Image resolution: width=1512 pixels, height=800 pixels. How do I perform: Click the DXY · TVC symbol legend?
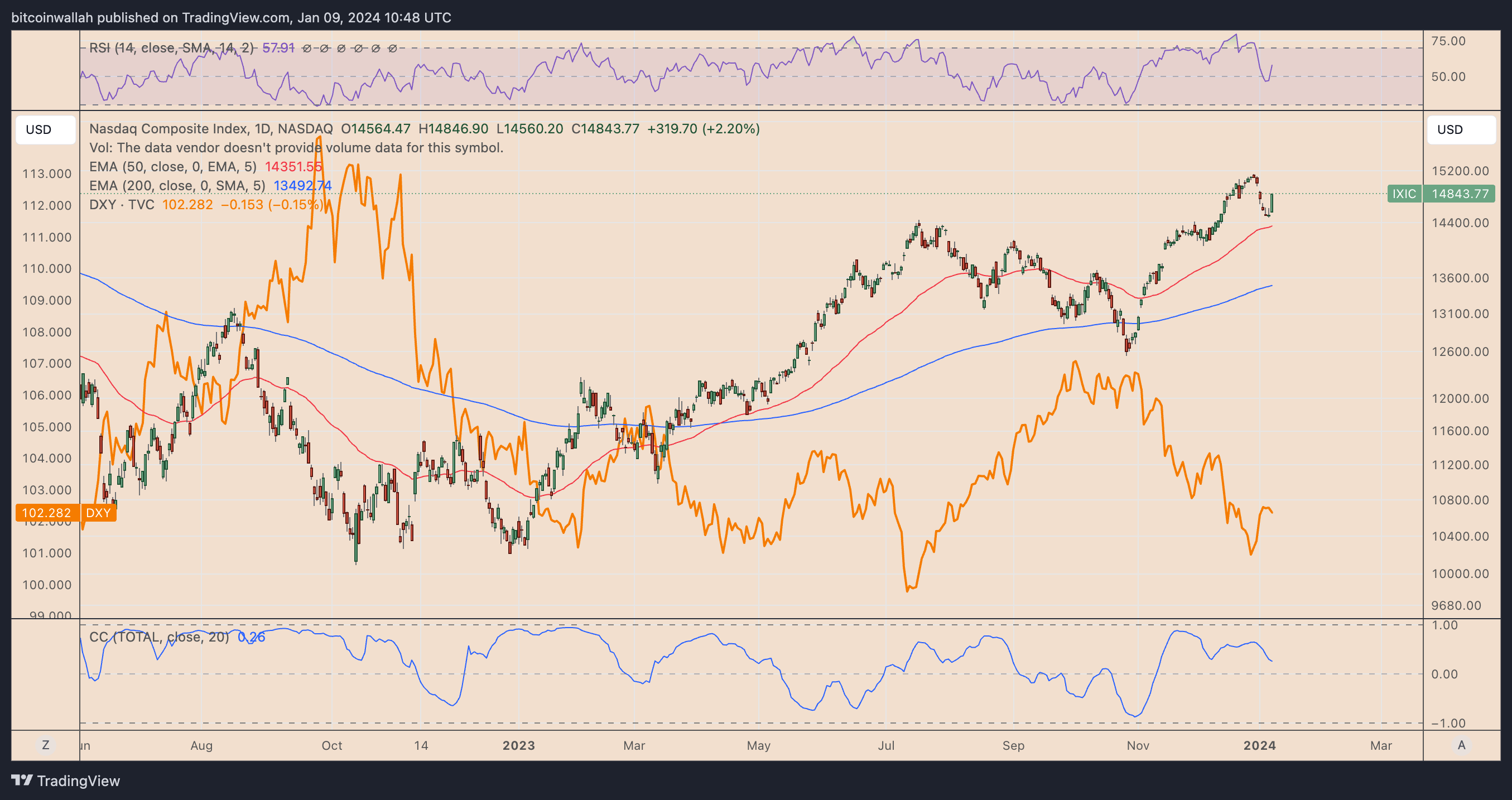click(122, 204)
